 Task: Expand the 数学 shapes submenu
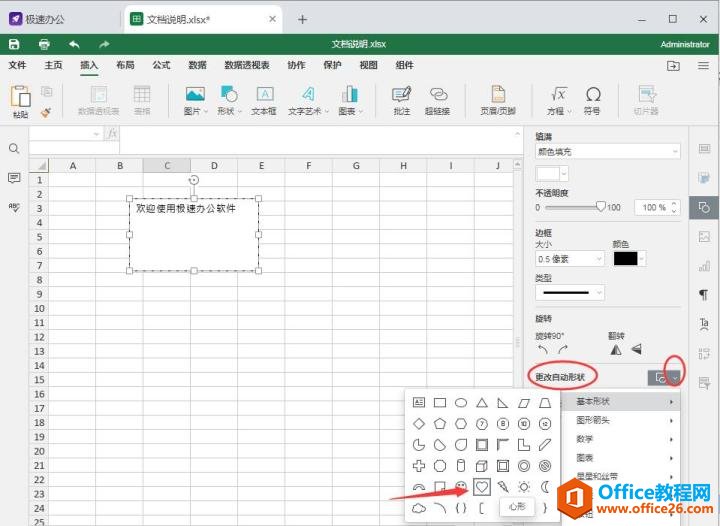pyautogui.click(x=622, y=439)
